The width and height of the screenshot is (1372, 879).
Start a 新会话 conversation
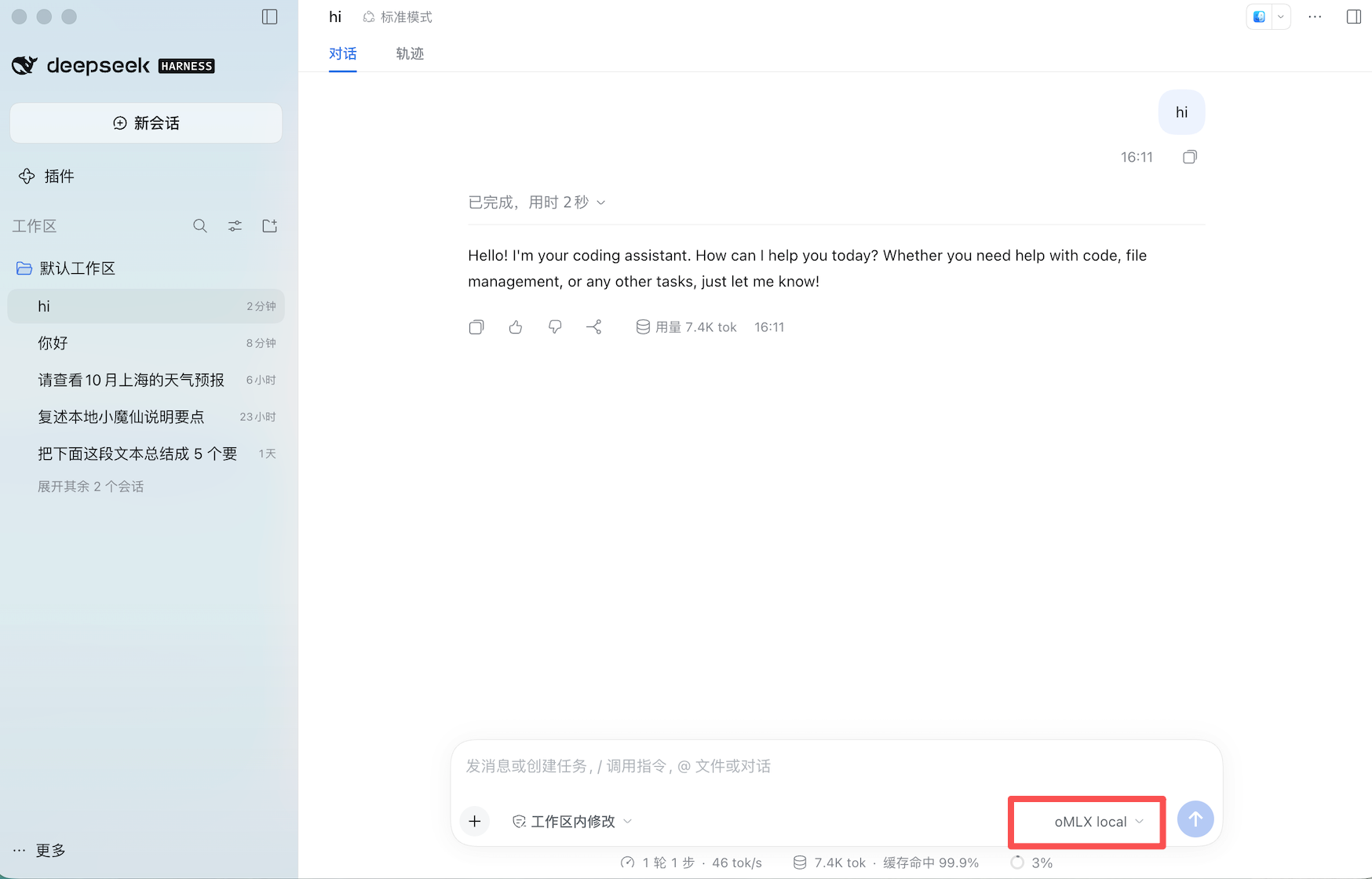[146, 123]
